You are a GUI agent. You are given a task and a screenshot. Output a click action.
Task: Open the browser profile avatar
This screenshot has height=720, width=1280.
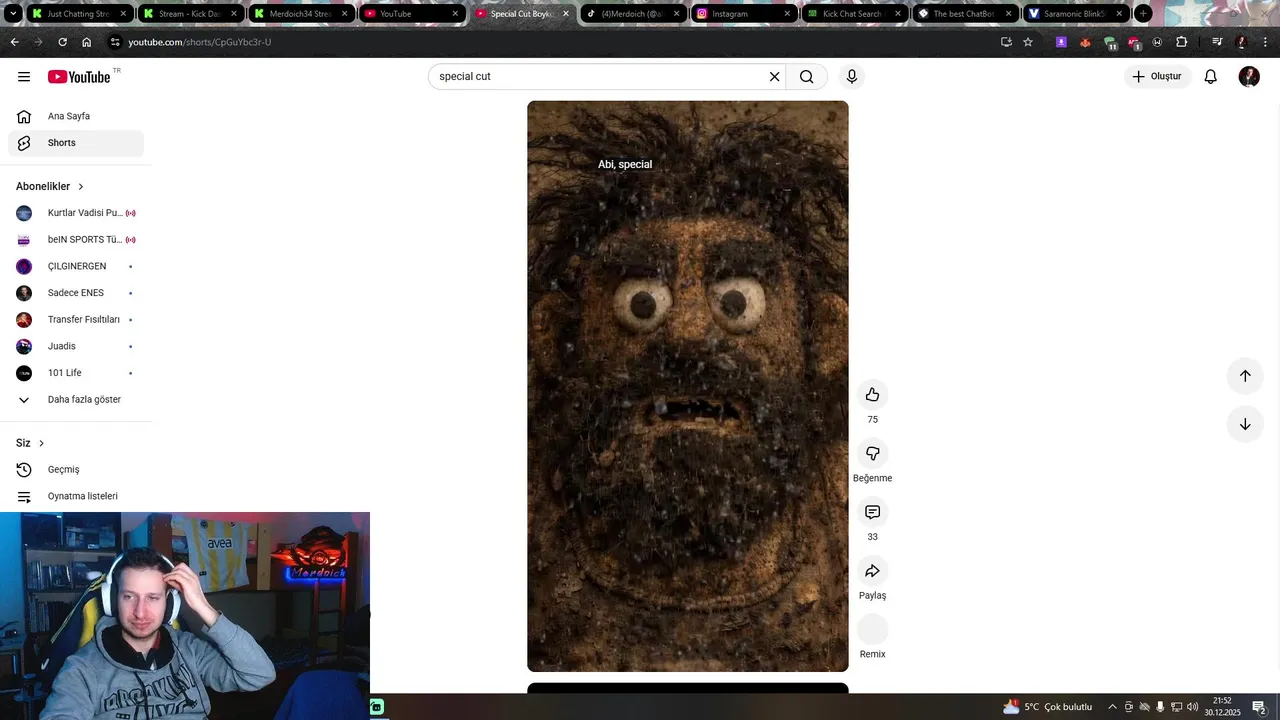pyautogui.click(x=1242, y=42)
